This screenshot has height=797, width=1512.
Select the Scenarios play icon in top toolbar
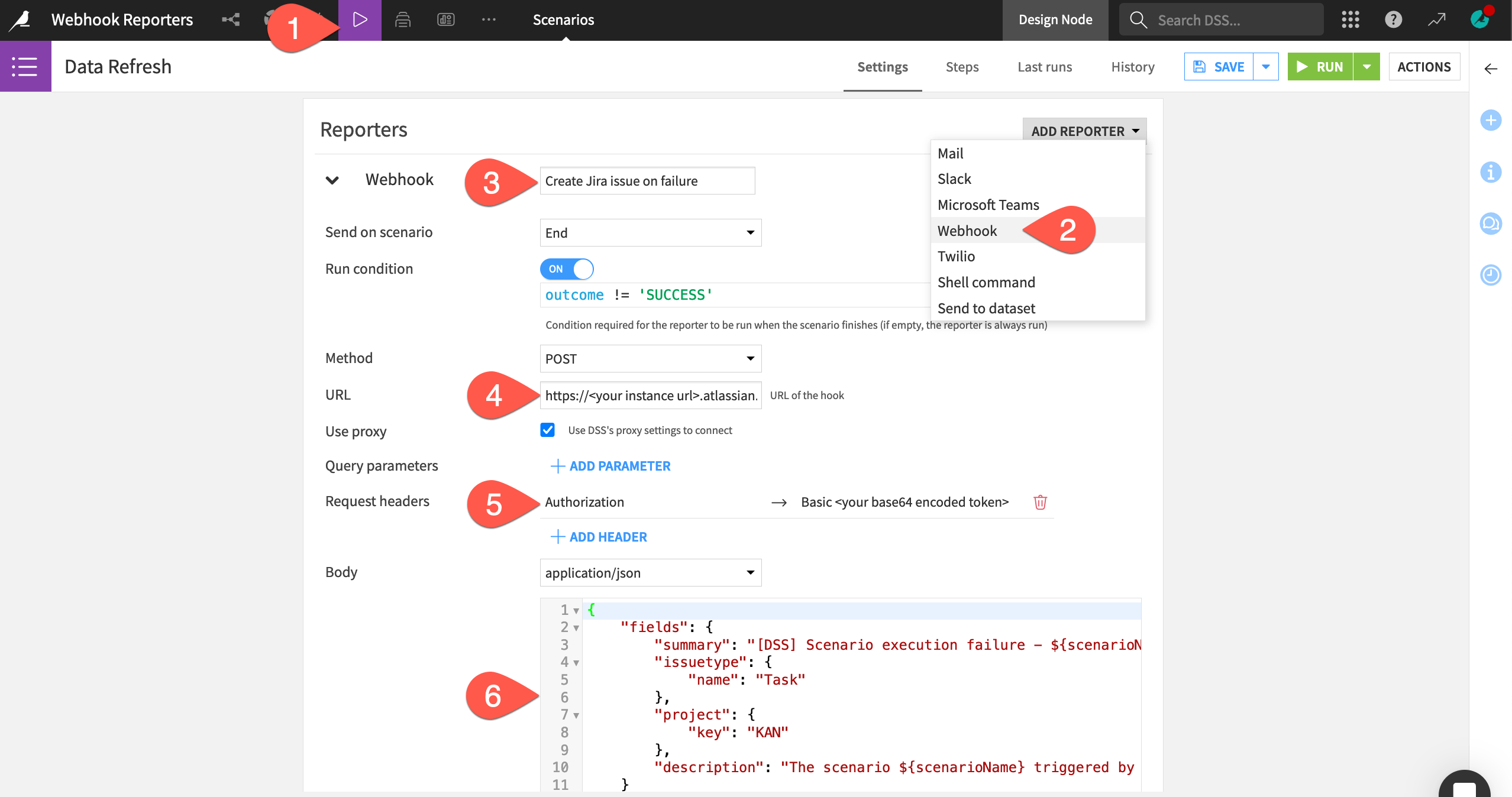click(x=359, y=19)
